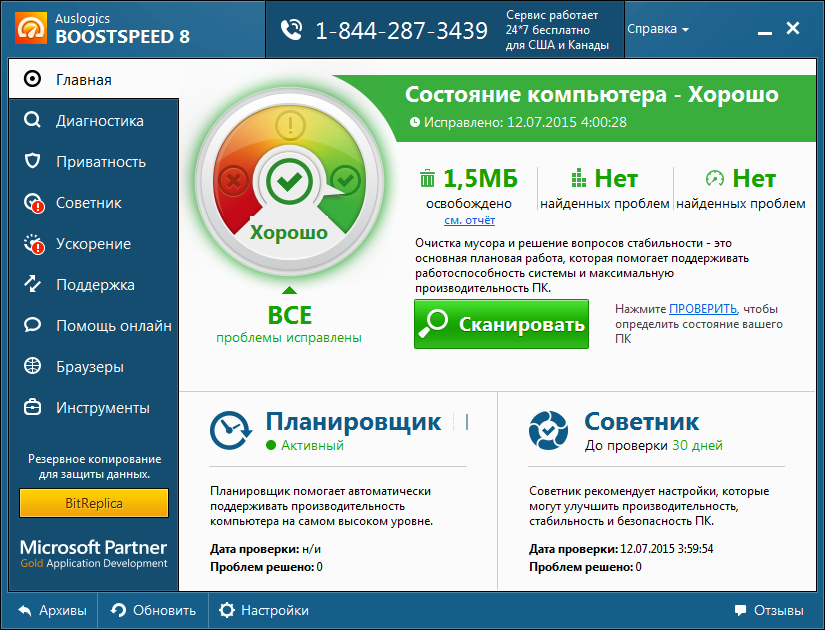Click the Поддержка arrows icon
The width and height of the screenshot is (825, 630).
(33, 285)
